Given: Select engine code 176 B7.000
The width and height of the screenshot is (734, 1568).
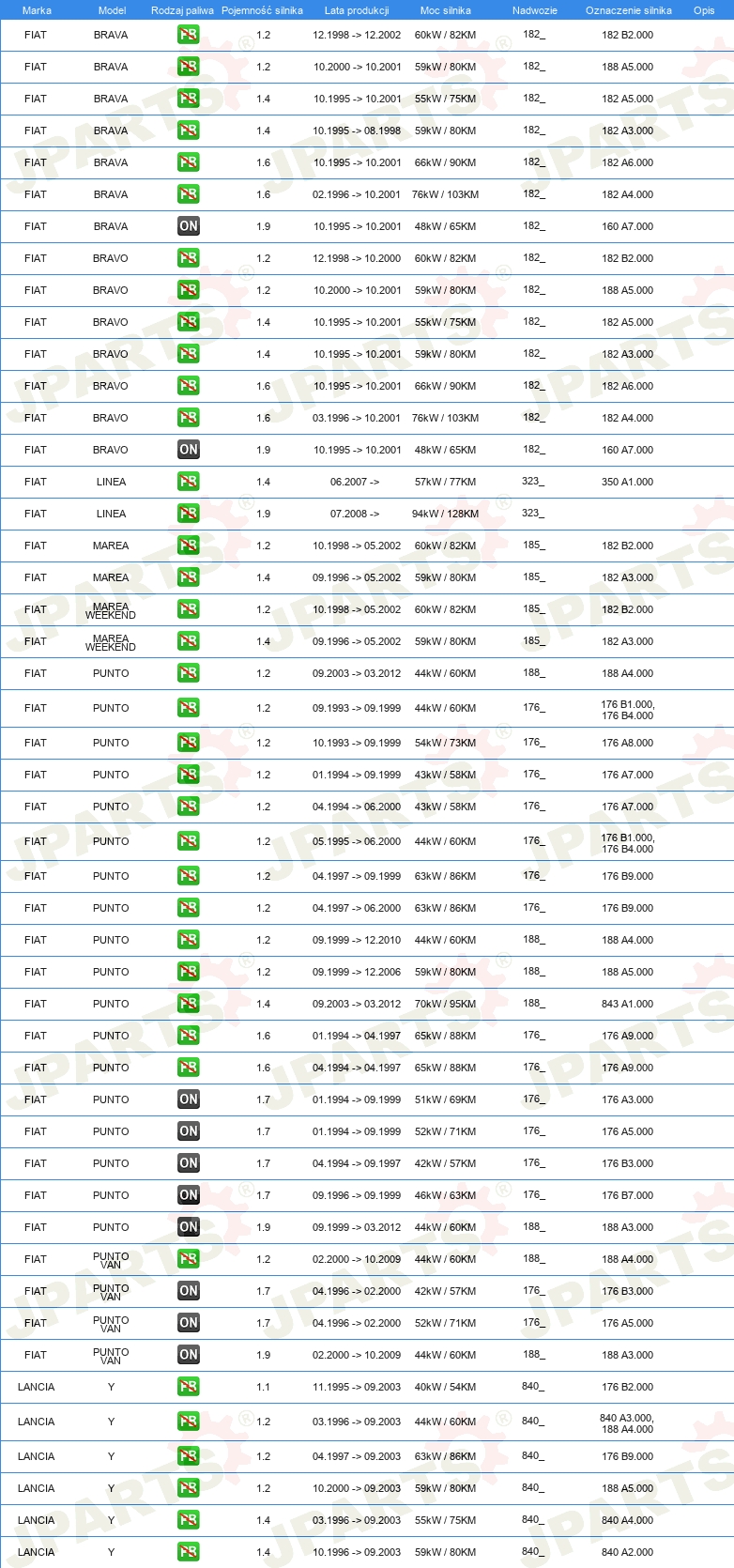Looking at the screenshot, I should [628, 1195].
